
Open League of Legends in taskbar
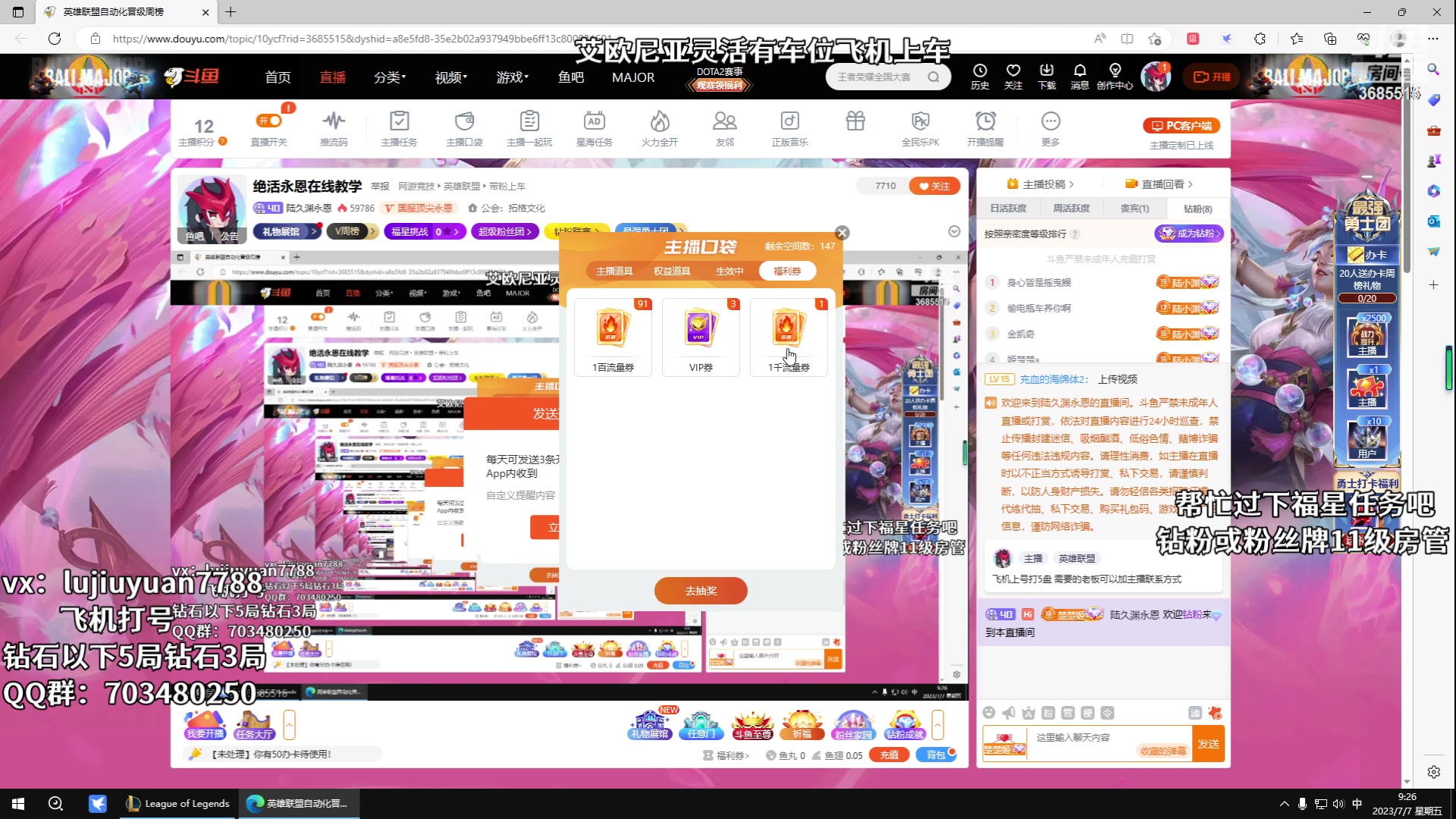click(177, 804)
